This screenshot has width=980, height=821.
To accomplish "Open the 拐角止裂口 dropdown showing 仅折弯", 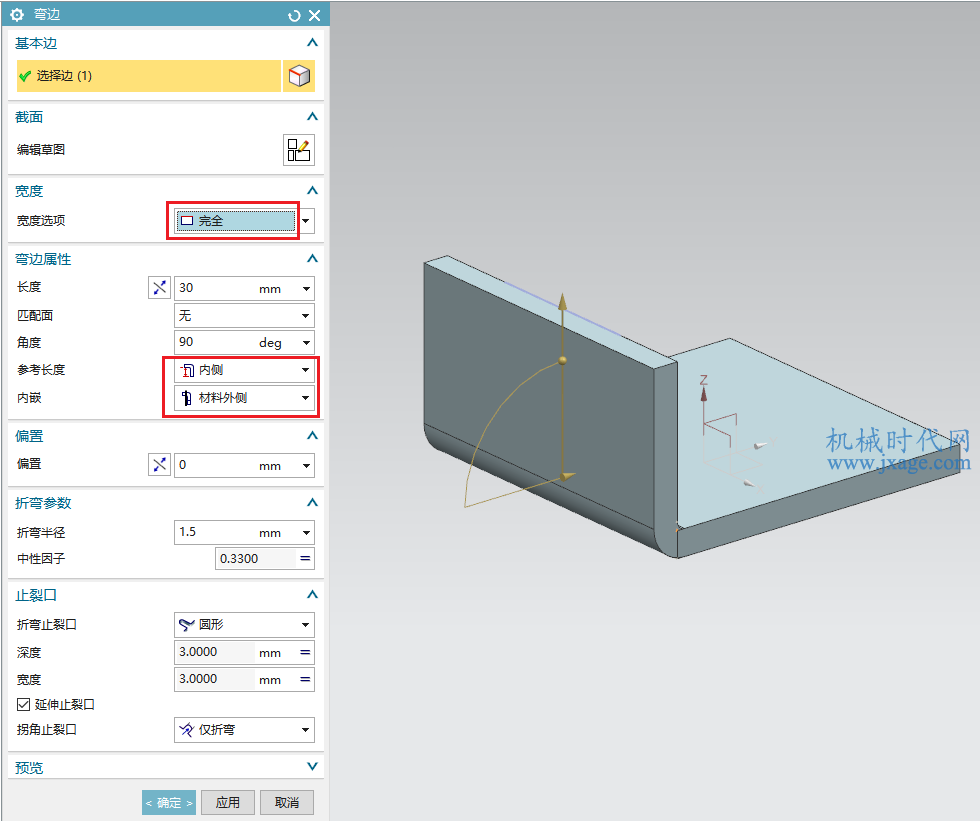I will coord(244,730).
